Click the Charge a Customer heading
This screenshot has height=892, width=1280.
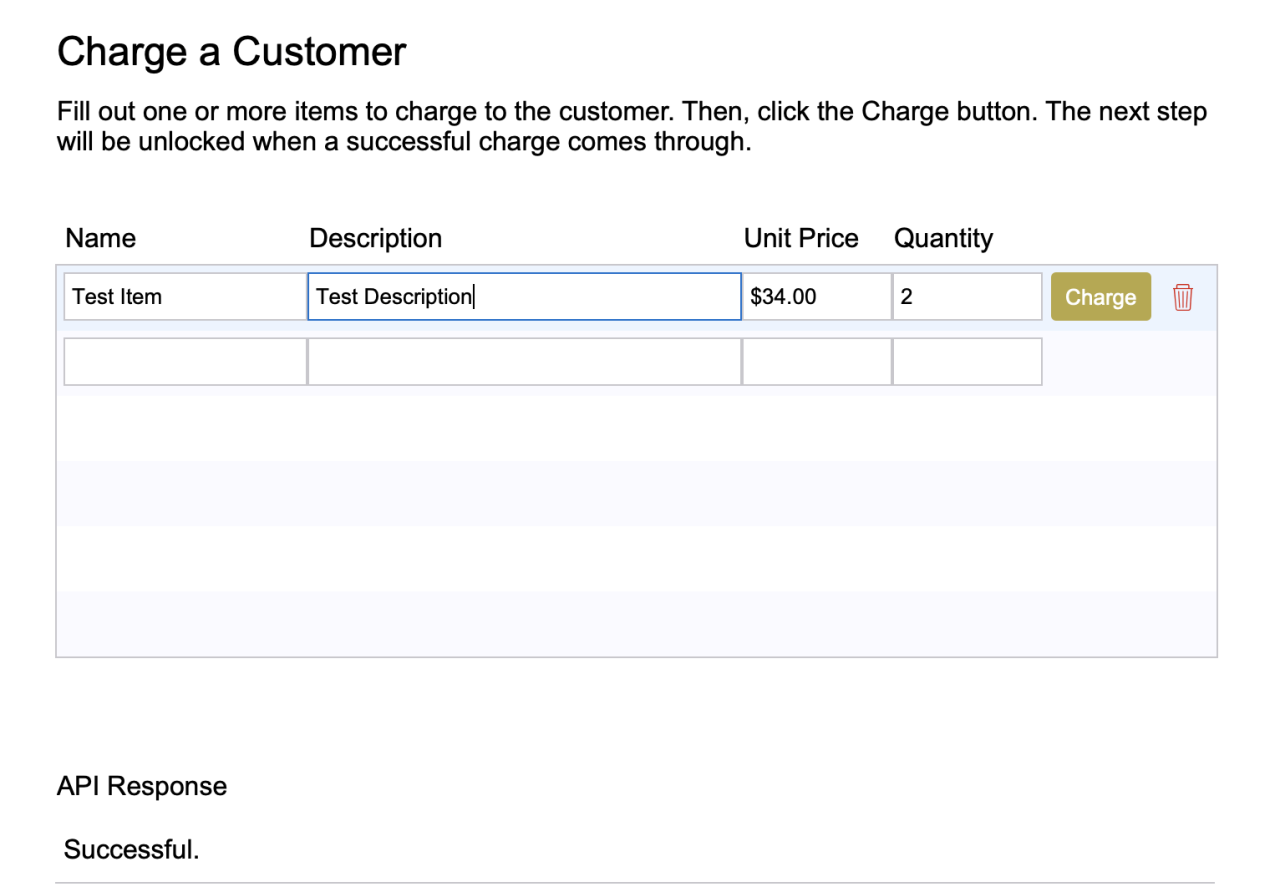232,52
